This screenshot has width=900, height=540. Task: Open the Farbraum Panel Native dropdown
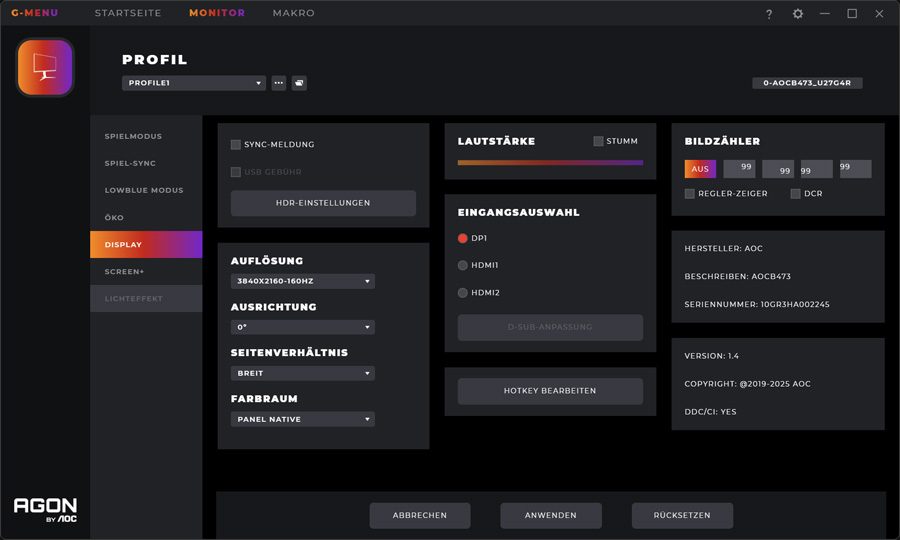coord(303,420)
